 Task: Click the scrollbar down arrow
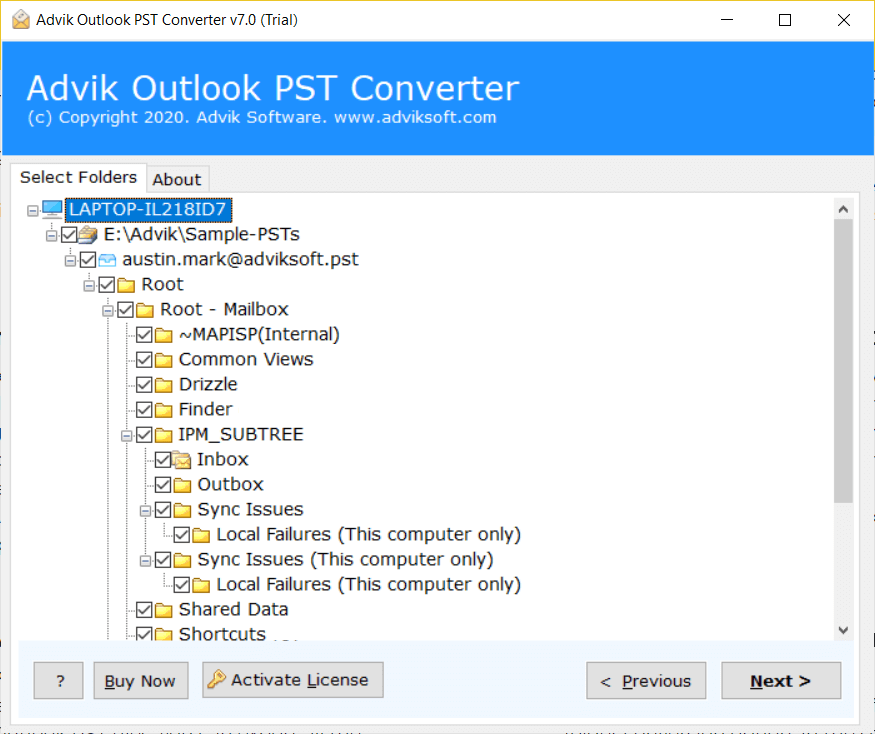[843, 629]
